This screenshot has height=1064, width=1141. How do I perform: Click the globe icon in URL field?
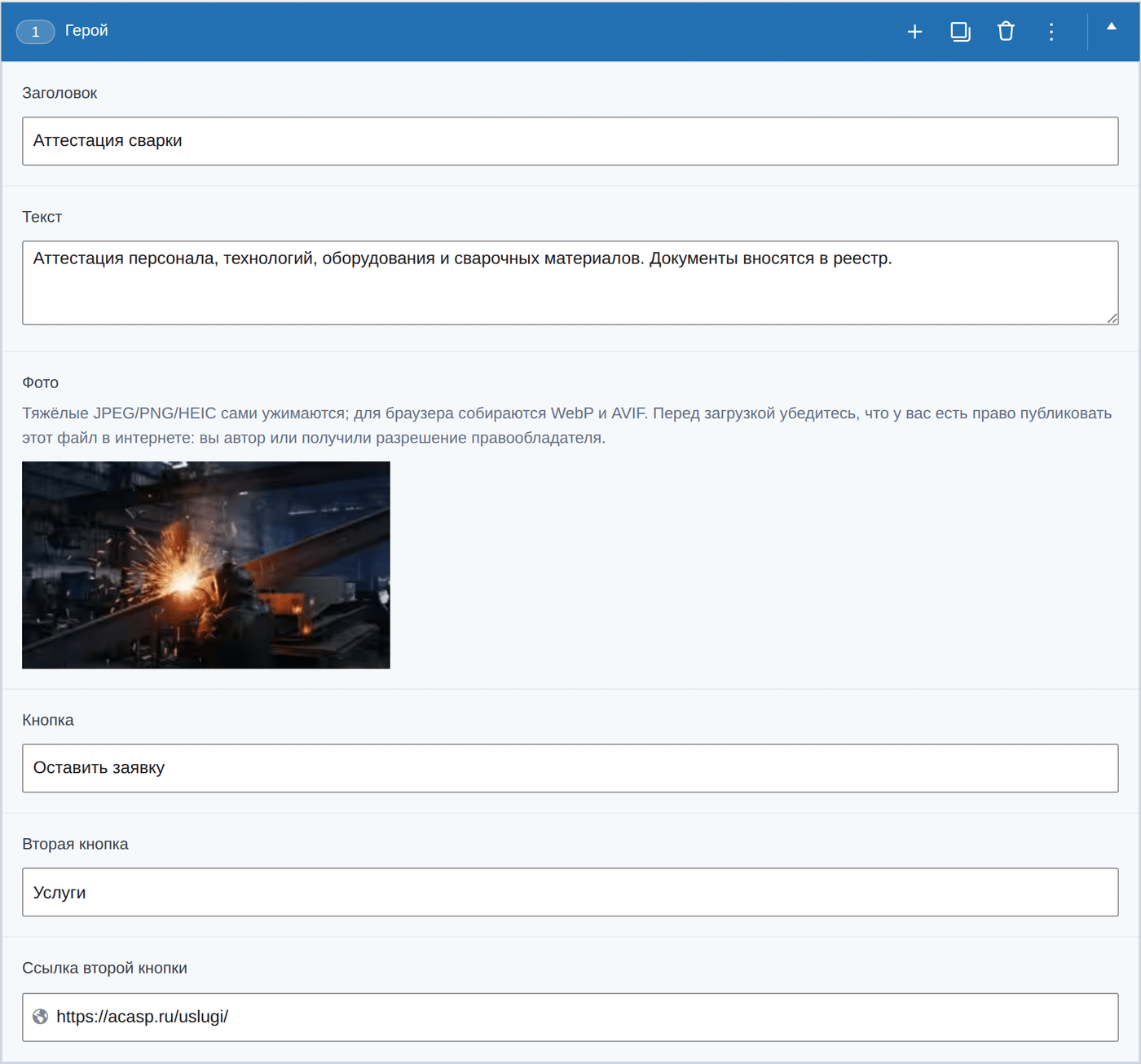40,1017
